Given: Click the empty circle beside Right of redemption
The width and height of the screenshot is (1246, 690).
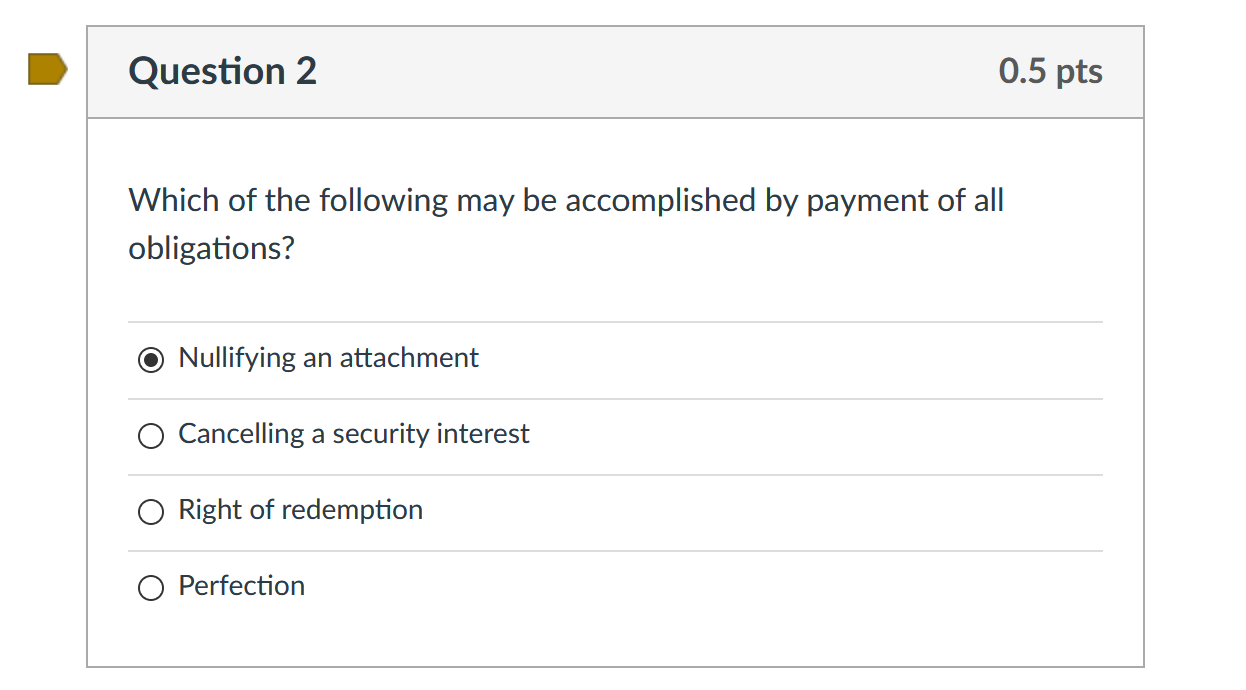Looking at the screenshot, I should coord(150,511).
